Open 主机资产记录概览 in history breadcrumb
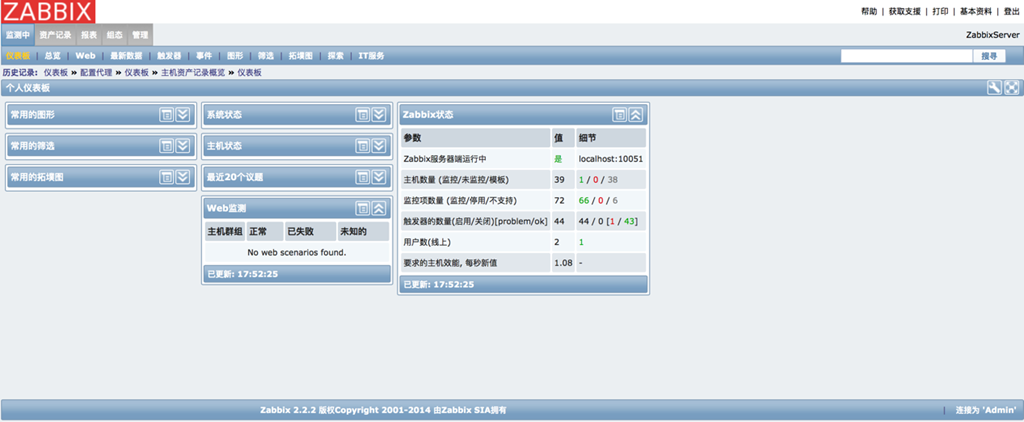This screenshot has height=422, width=1024. (x=193, y=73)
